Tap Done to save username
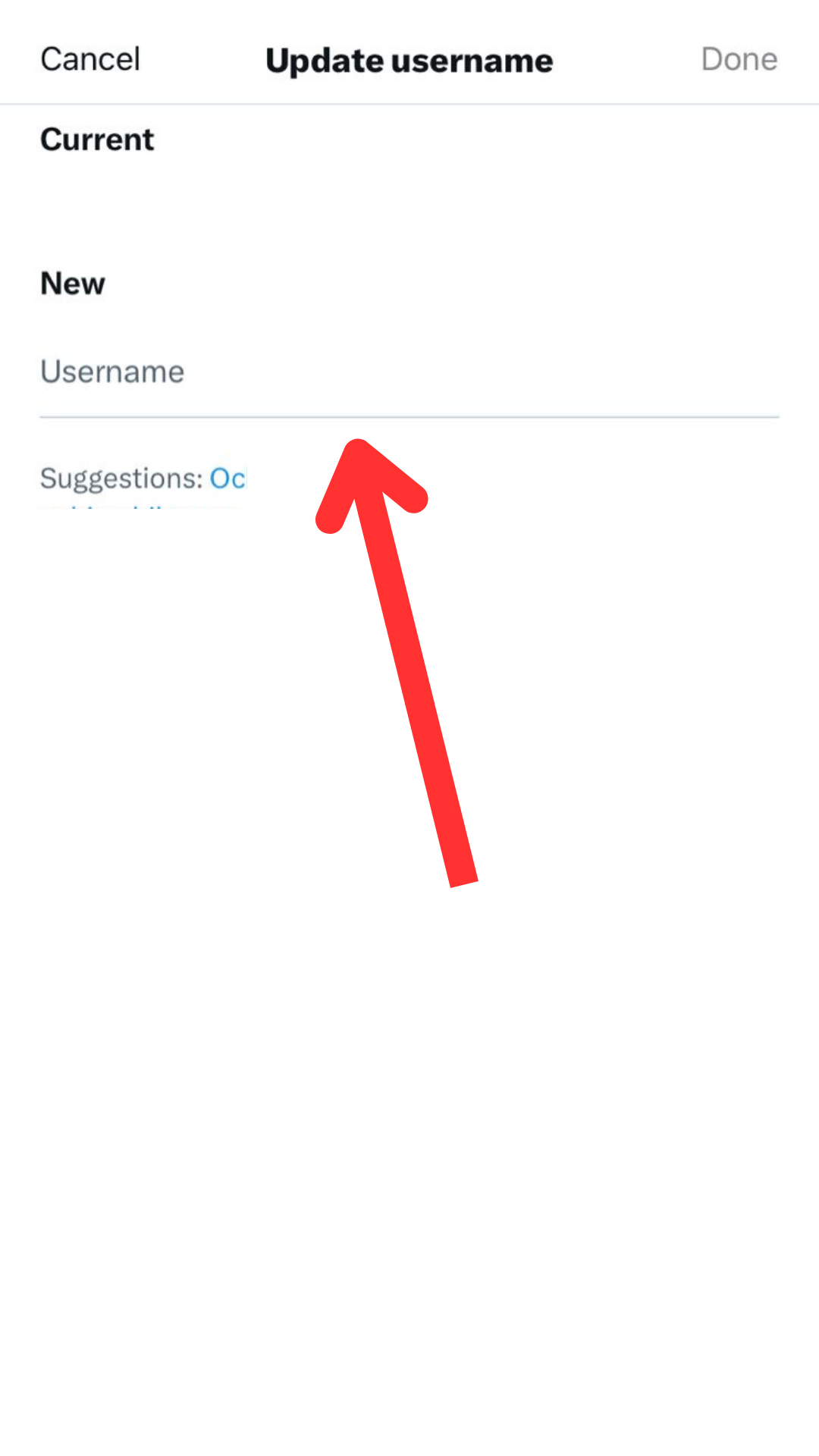819x1456 pixels. tap(739, 59)
